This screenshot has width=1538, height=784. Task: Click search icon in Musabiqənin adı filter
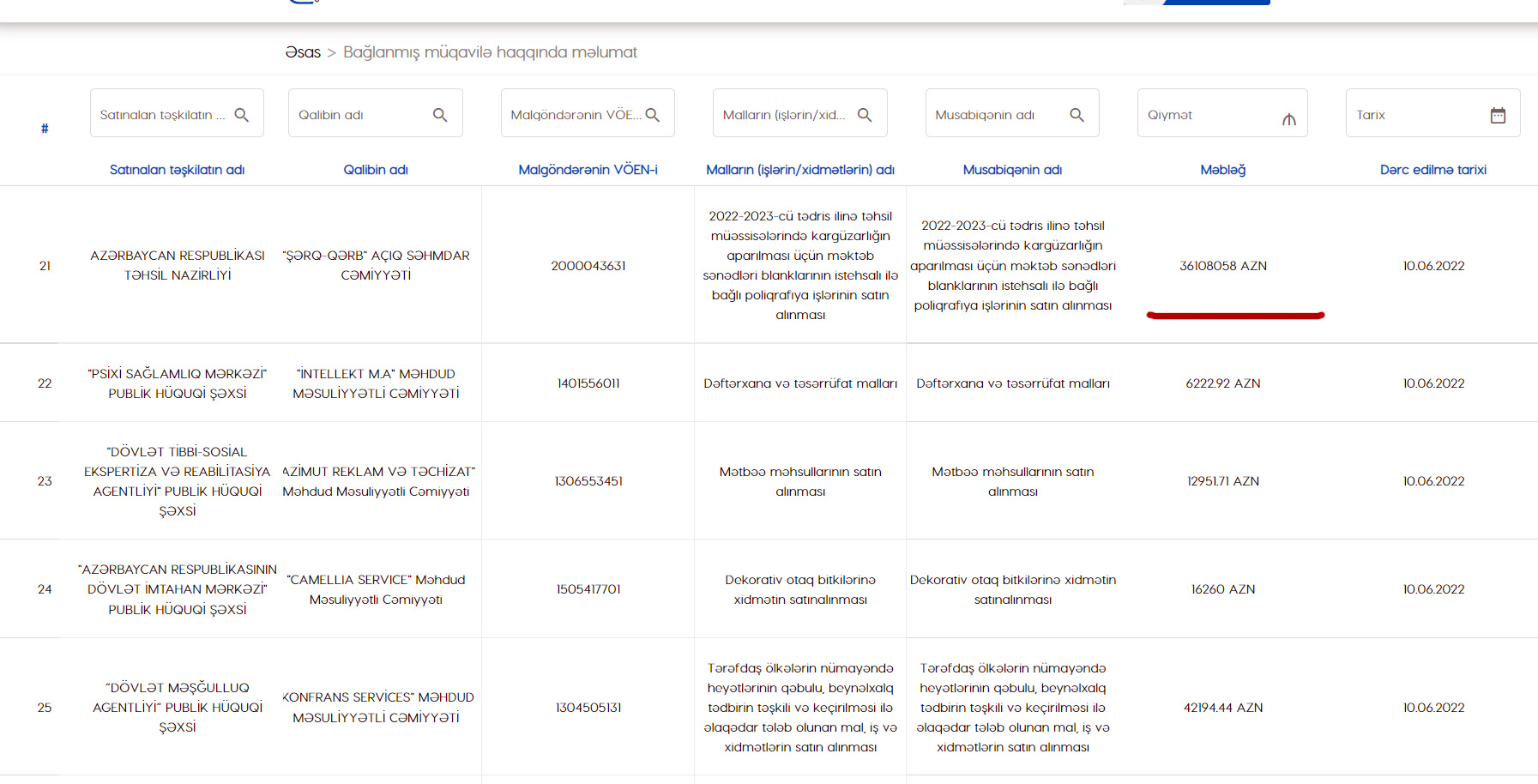coord(1077,115)
